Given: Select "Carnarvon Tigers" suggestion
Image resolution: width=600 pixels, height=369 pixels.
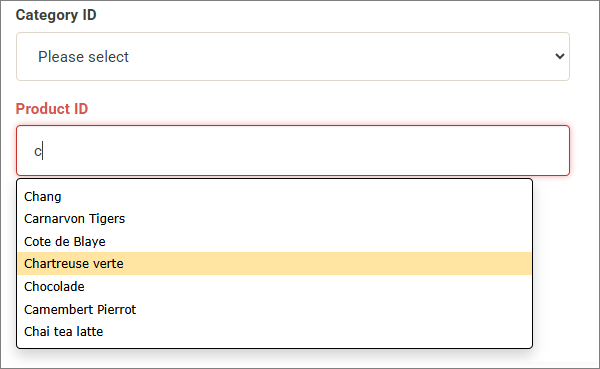Looking at the screenshot, I should coord(274,219).
